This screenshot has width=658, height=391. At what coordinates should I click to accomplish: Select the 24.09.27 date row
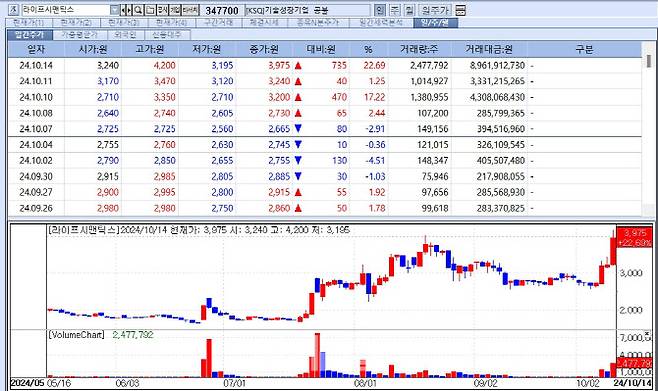325,192
